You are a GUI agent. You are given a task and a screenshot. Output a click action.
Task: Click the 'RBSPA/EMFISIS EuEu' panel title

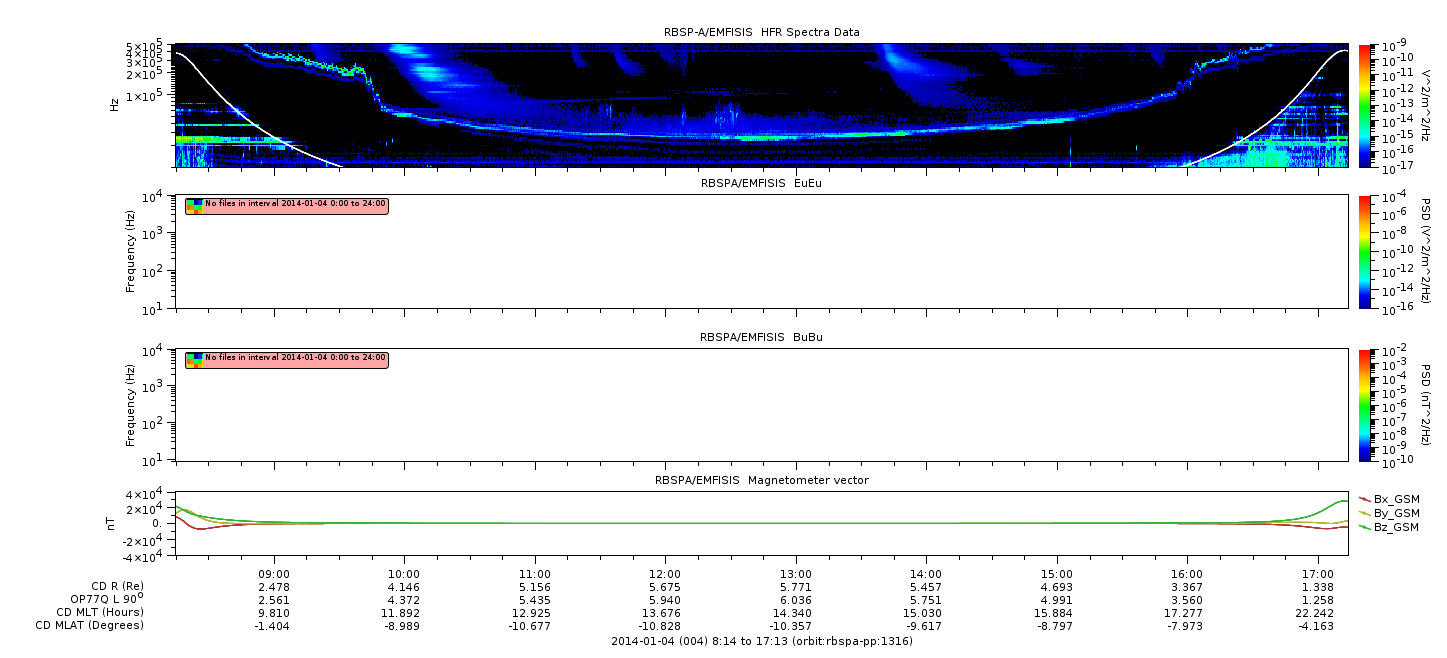tap(761, 183)
